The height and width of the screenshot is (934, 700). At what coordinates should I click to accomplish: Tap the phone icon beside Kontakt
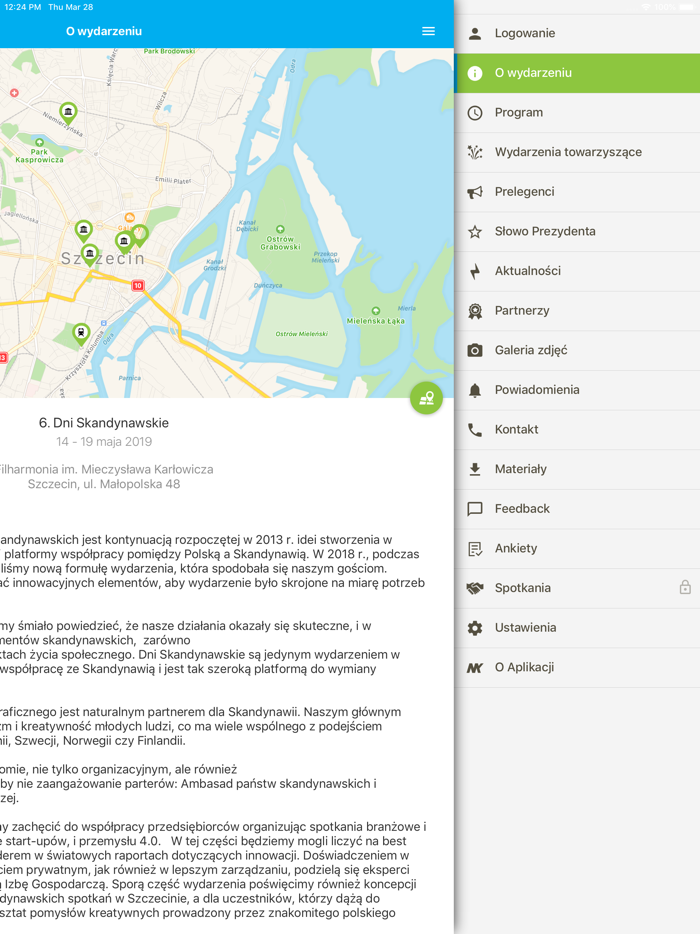(475, 429)
